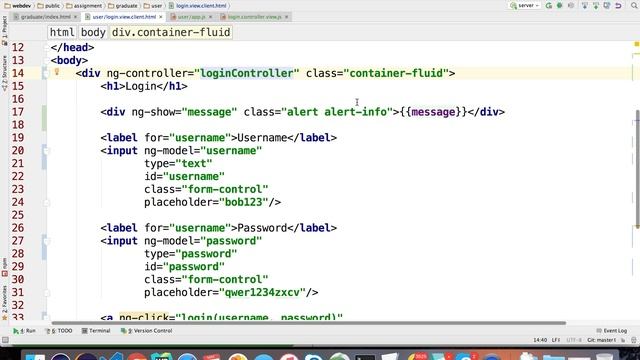640x360 pixels.
Task: Open the VS Code icon in the Dock
Action: tap(111, 356)
